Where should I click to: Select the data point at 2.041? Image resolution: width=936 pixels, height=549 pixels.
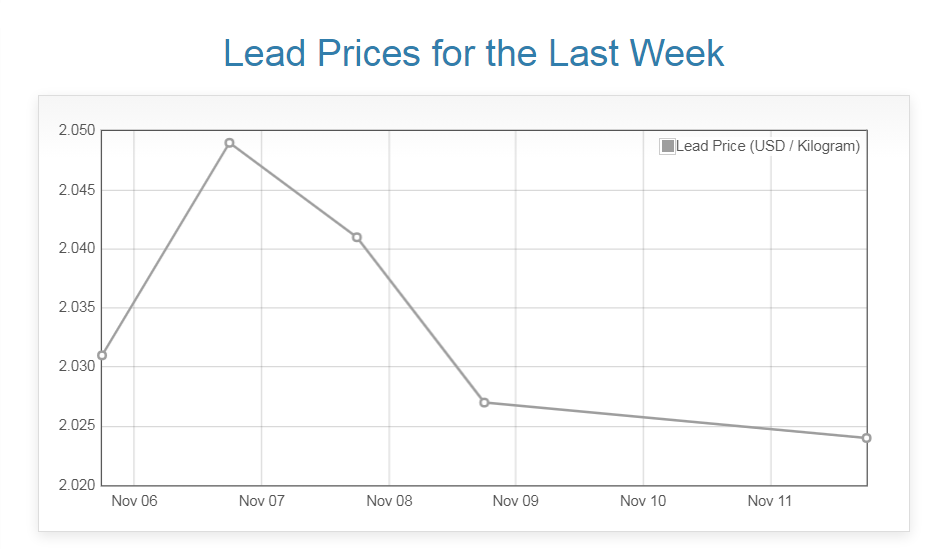[x=357, y=237]
